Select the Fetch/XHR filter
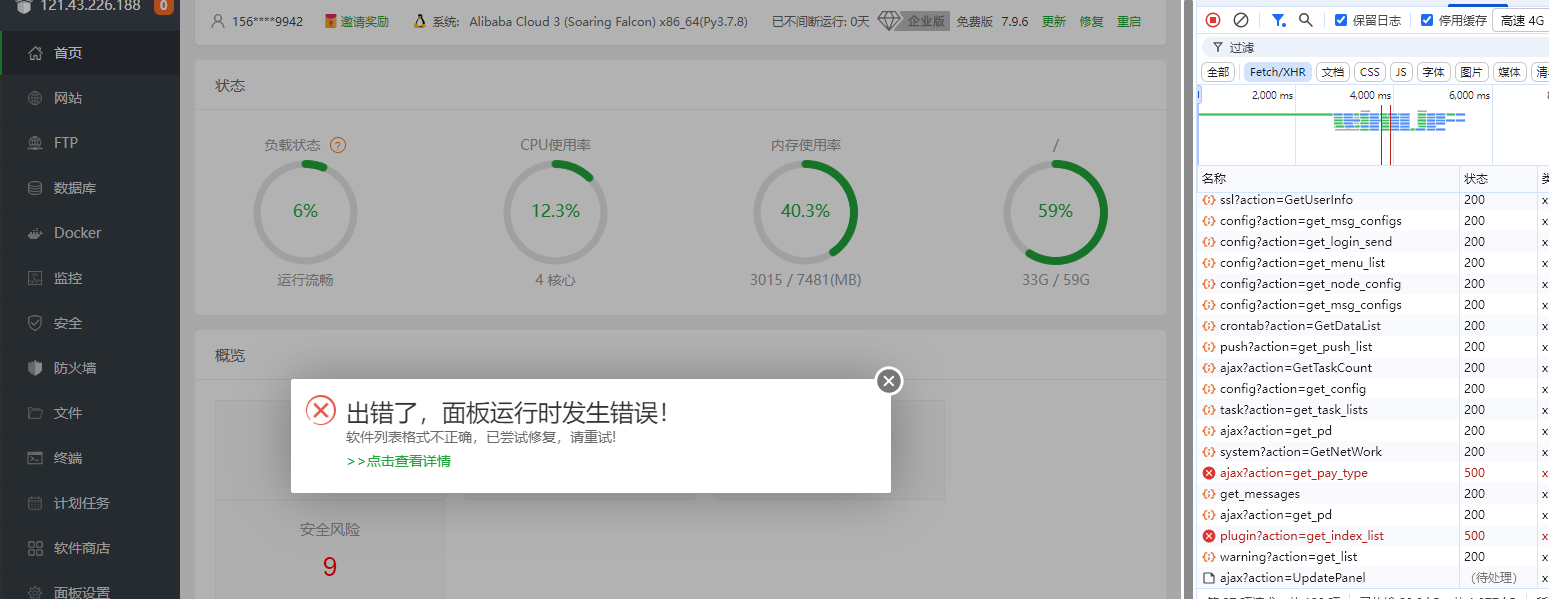Screen dimensions: 1549x599 (x=1277, y=72)
